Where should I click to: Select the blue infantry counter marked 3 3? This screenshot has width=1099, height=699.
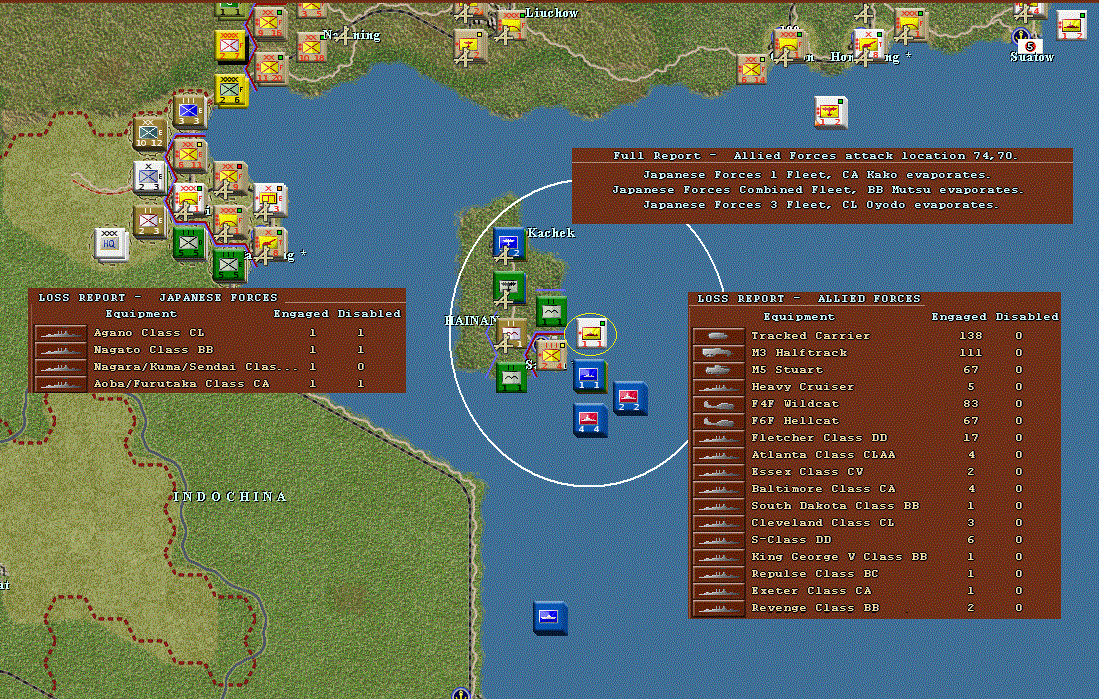point(189,112)
